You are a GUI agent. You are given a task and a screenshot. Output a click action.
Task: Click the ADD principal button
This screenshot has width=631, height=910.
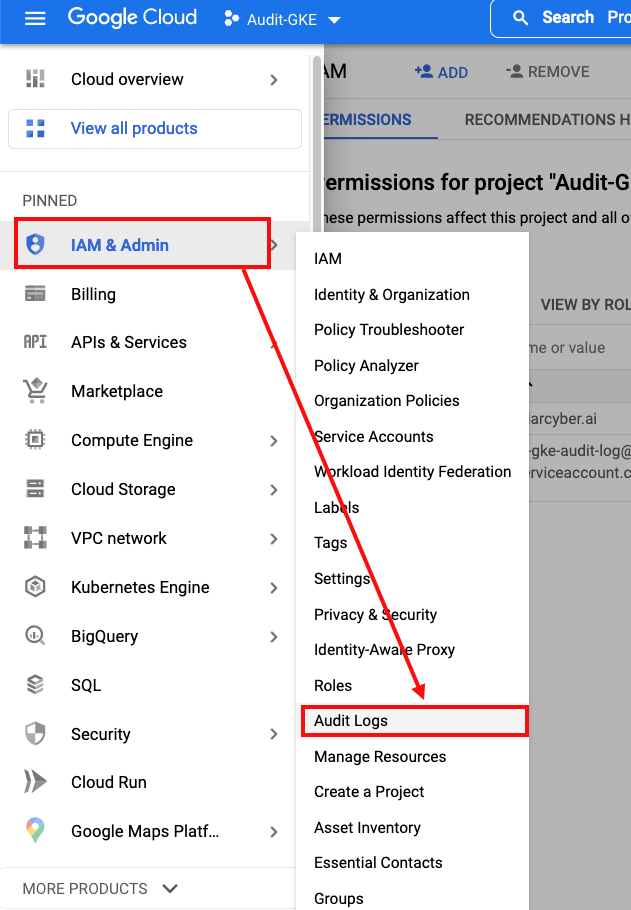[x=441, y=72]
